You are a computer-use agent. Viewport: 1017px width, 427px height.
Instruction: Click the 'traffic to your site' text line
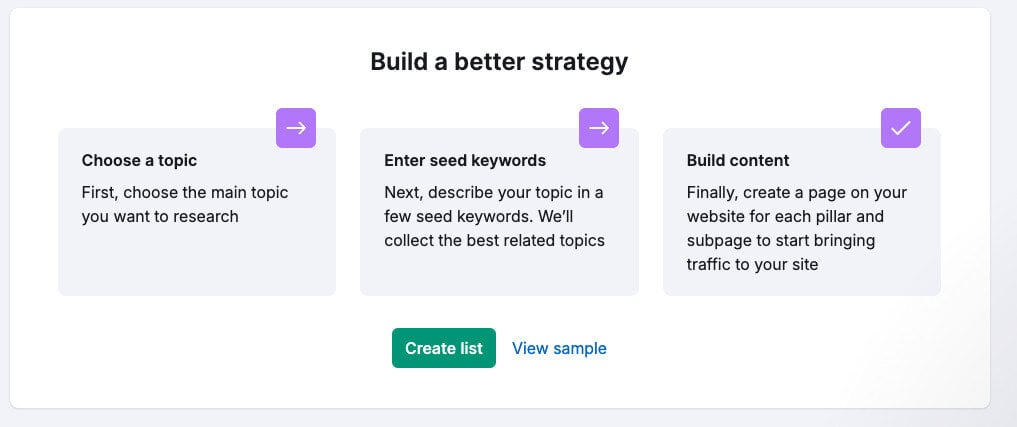(x=752, y=265)
